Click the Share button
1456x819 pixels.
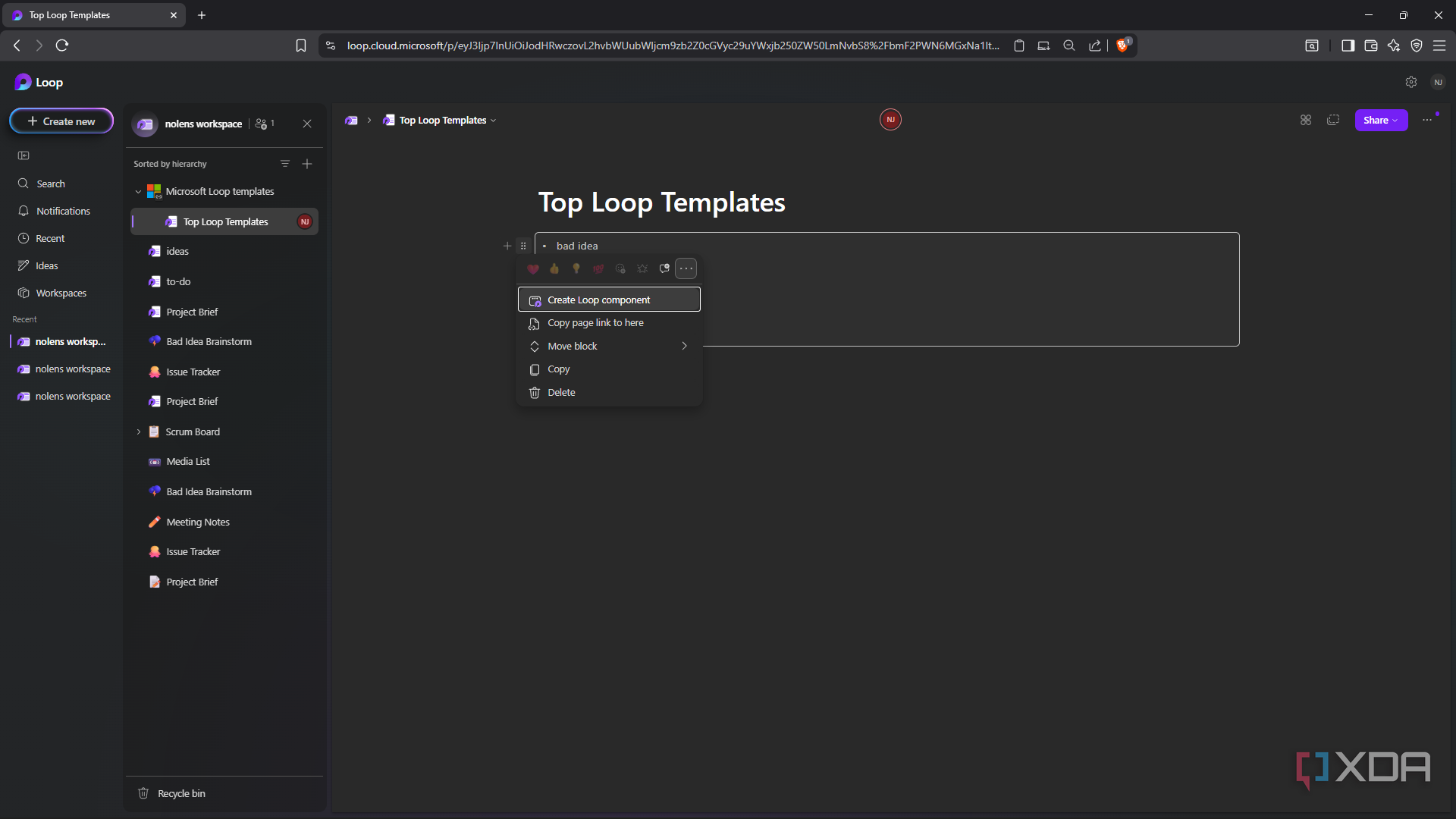coord(1381,120)
